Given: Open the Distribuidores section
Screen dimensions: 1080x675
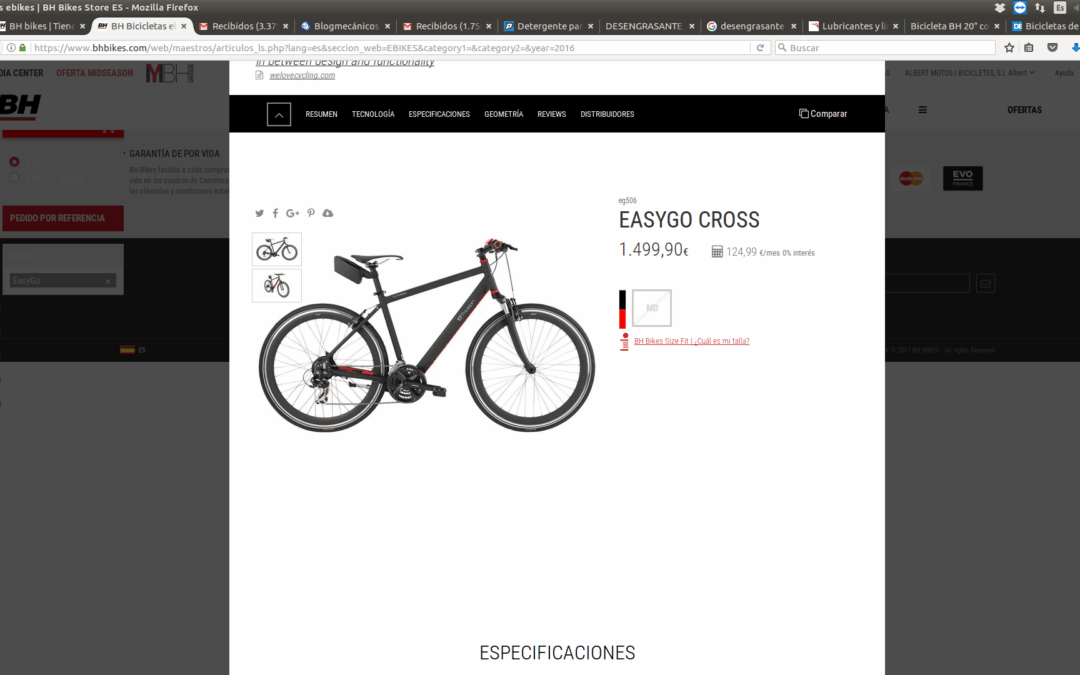Looking at the screenshot, I should pos(608,114).
